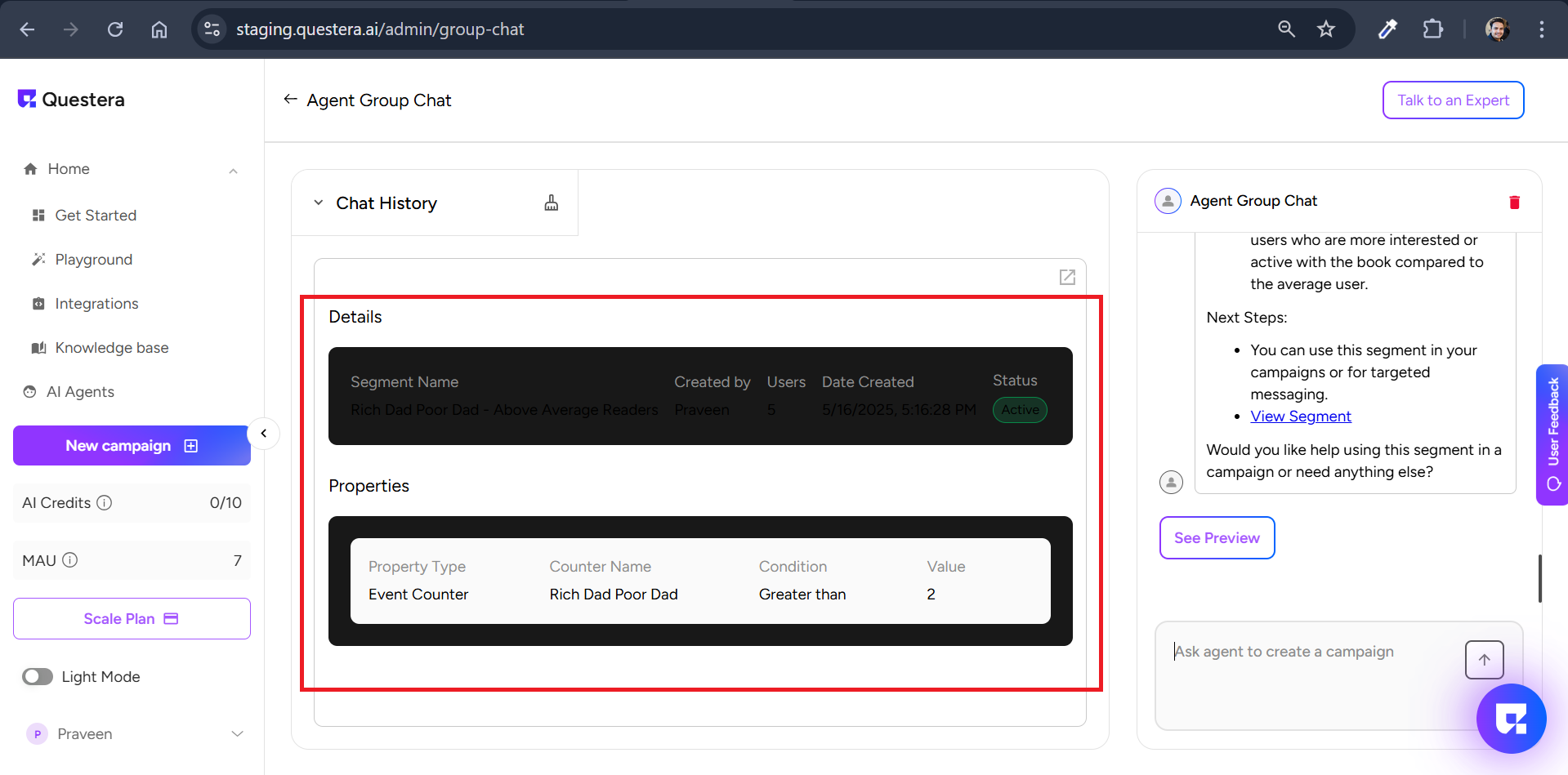Bookmark this page with the star
1568x775 pixels.
coord(1326,29)
